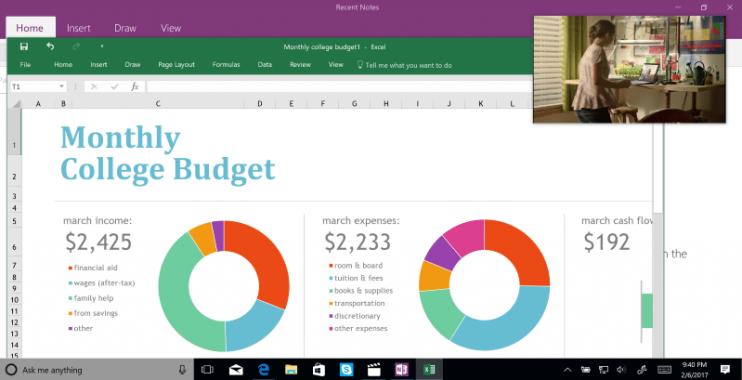
Task: Open the Formulas tab in Excel
Action: (226, 65)
